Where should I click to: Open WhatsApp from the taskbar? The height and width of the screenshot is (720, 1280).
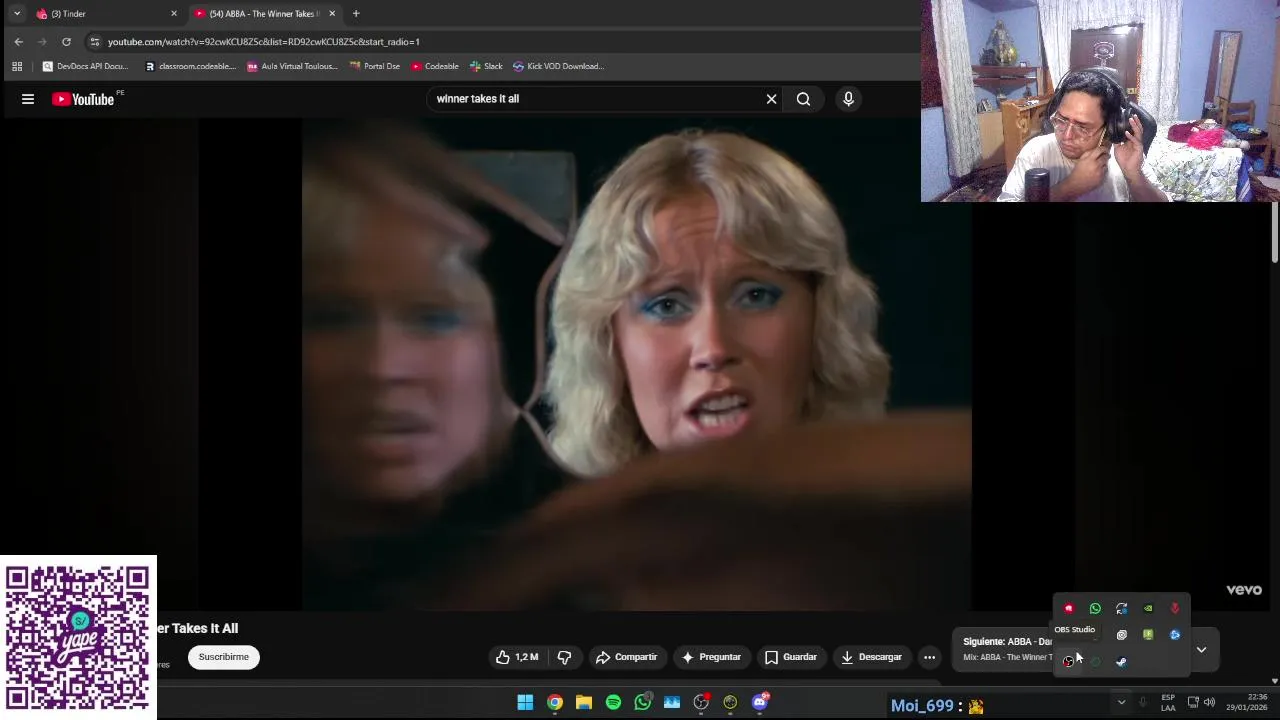pyautogui.click(x=642, y=702)
